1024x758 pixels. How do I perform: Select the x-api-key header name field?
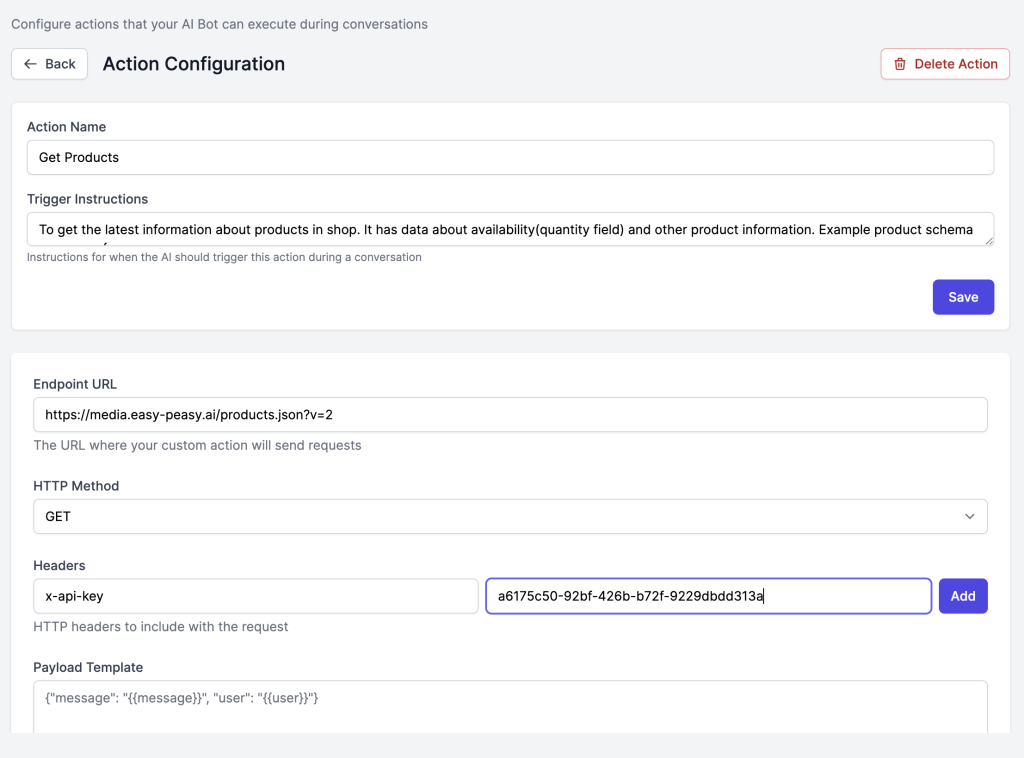click(255, 596)
